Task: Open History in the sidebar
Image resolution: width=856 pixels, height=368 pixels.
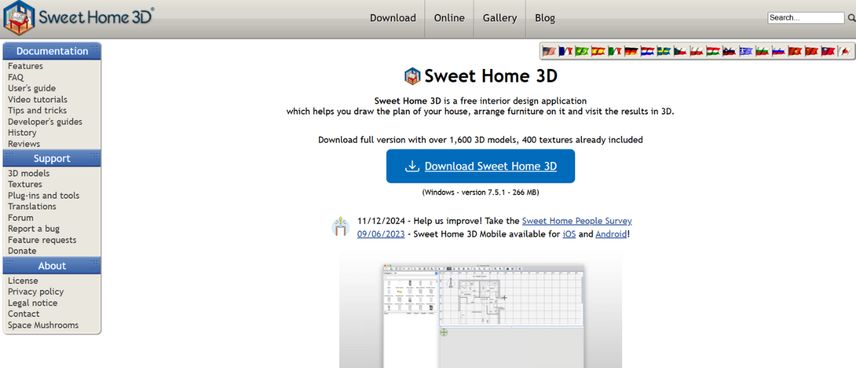Action: click(x=22, y=133)
